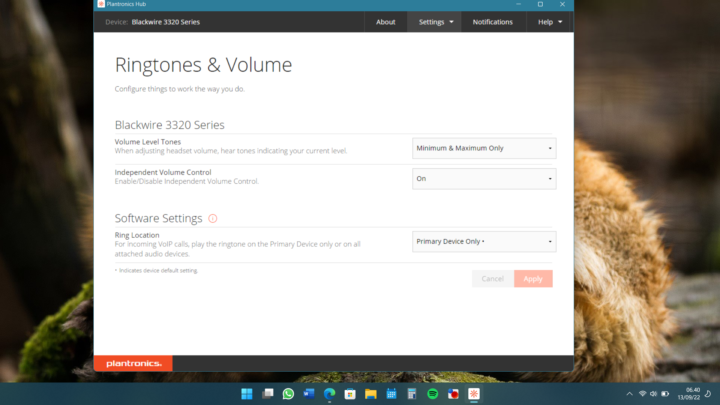Open Spotify from the taskbar
This screenshot has height=405, width=720.
[433, 394]
